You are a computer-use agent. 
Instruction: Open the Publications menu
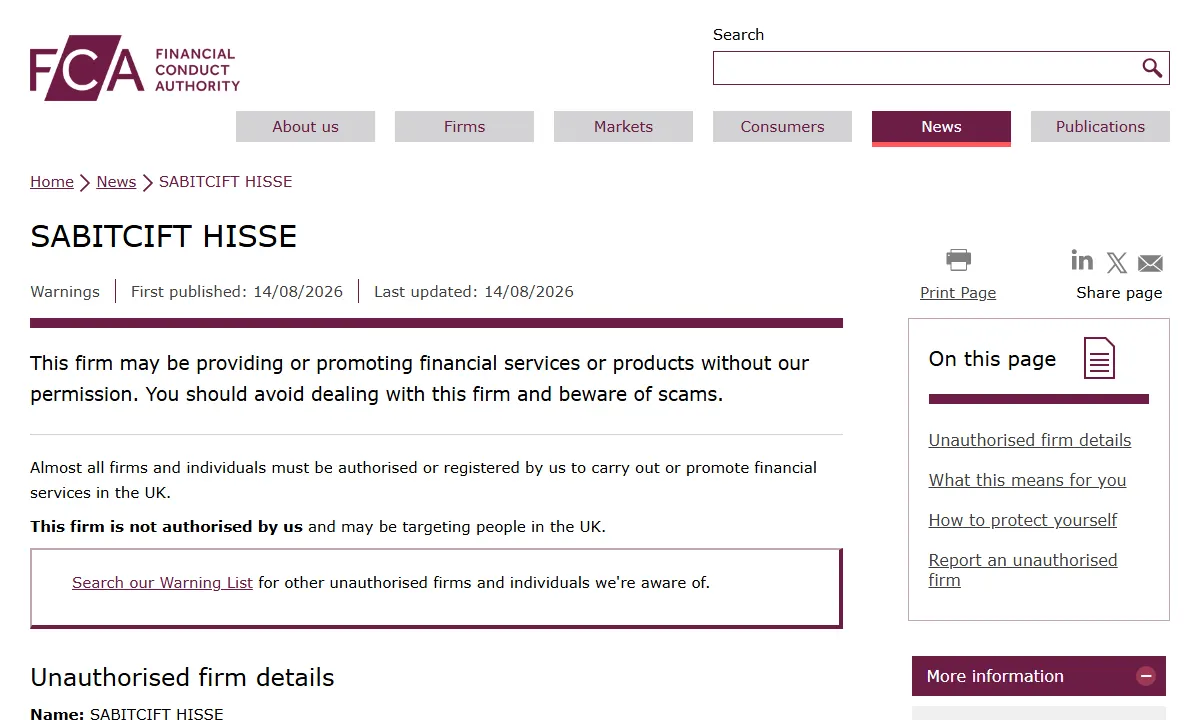click(x=1100, y=126)
